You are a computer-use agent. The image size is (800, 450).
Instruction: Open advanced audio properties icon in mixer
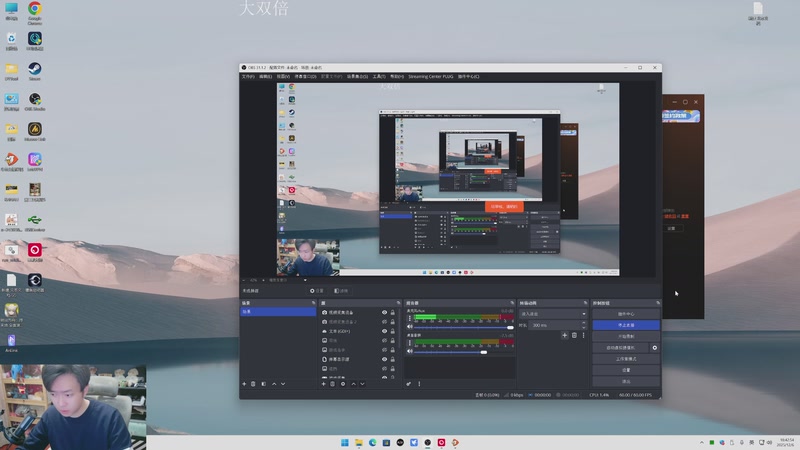tap(409, 384)
